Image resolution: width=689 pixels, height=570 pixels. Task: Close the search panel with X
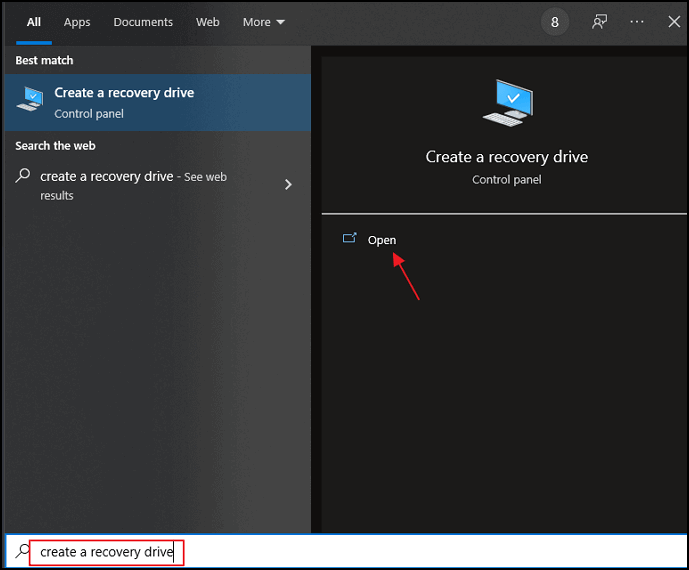(674, 22)
